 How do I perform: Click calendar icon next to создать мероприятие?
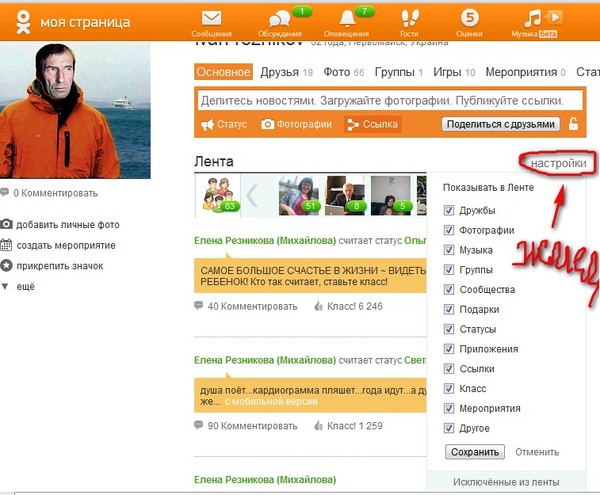tap(6, 245)
